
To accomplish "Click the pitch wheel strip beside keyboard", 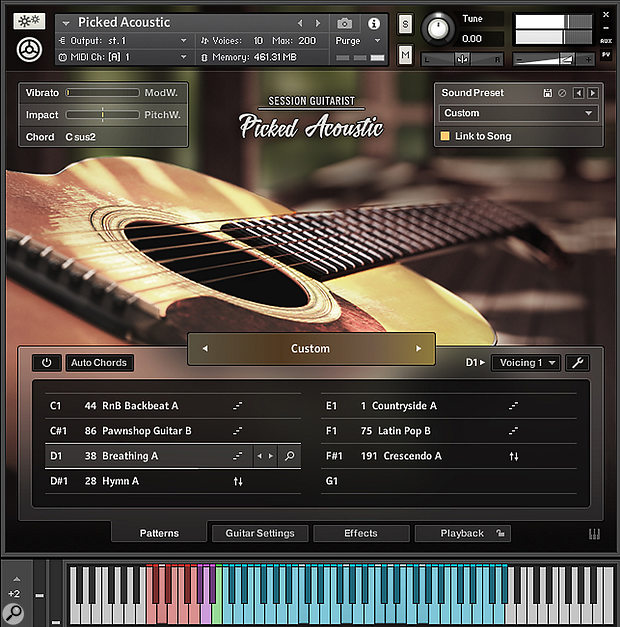I will (39, 593).
